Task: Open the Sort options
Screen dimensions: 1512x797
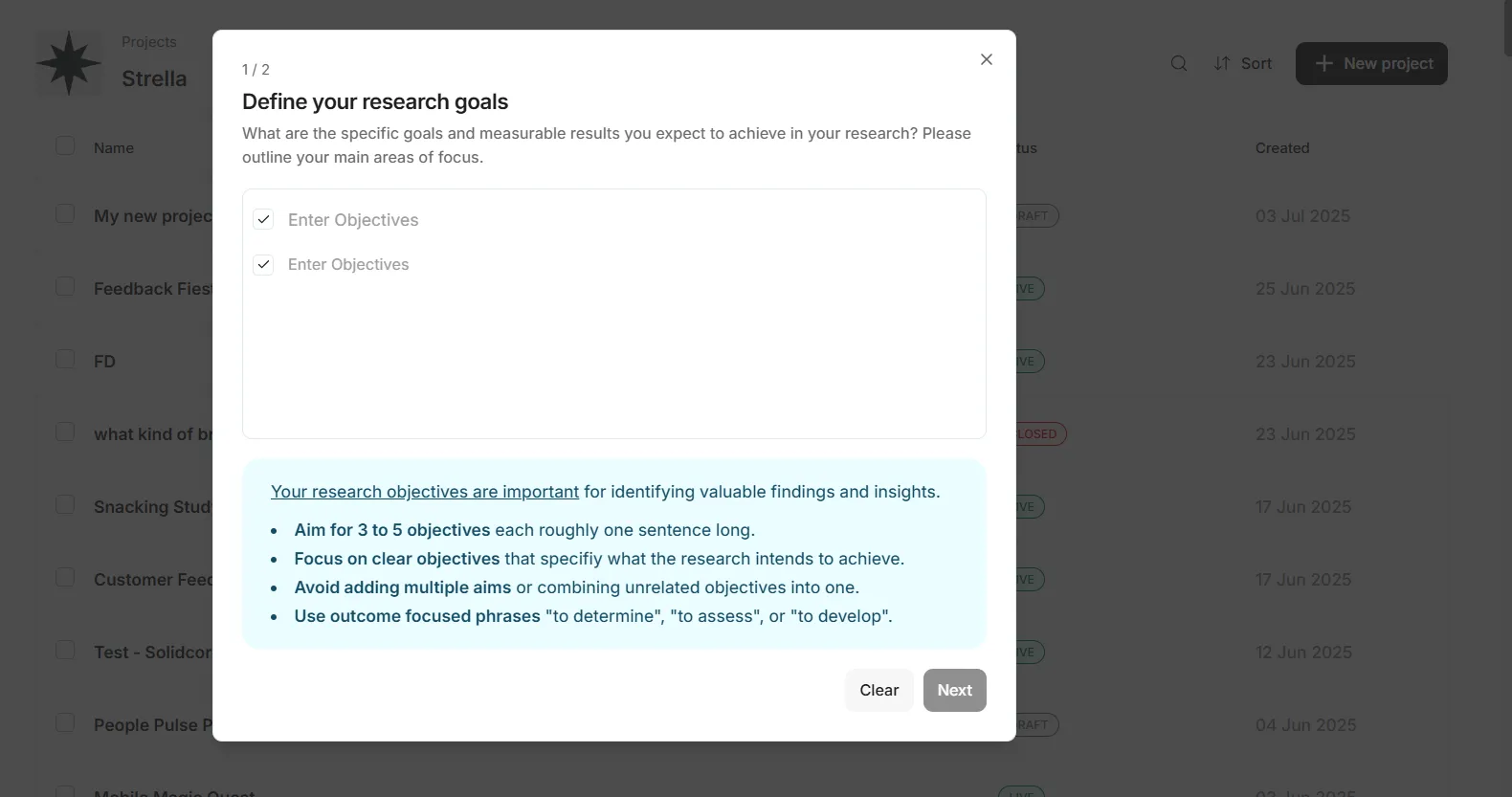Action: [1243, 63]
